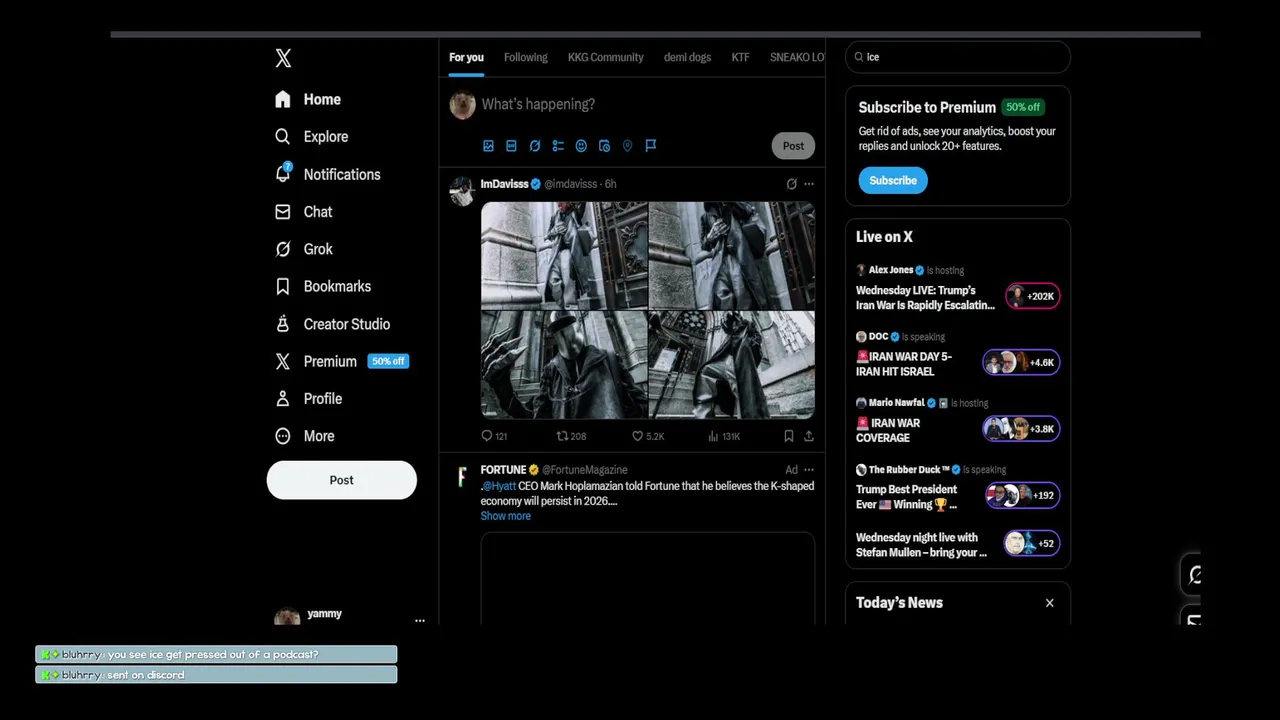Switch to the demi dogs tab
Screen dimensions: 1280x720
(687, 57)
